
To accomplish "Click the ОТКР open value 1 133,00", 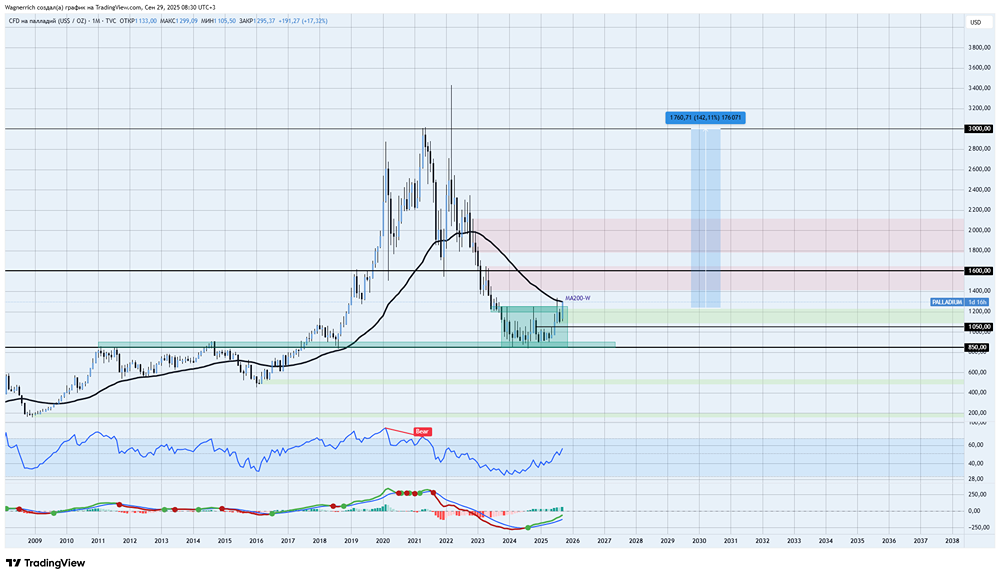I will click(x=145, y=21).
